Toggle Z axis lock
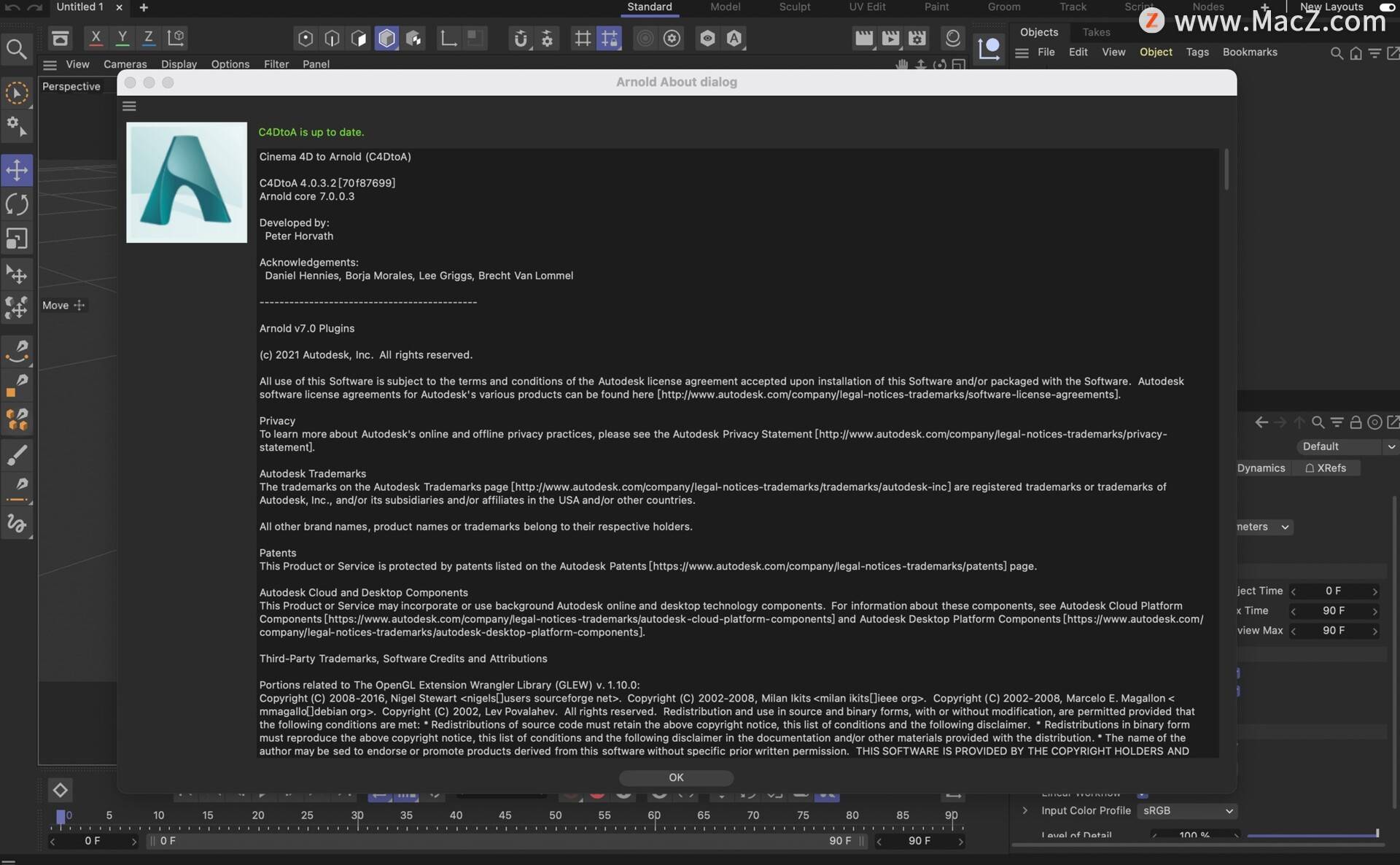1400x865 pixels. click(148, 37)
